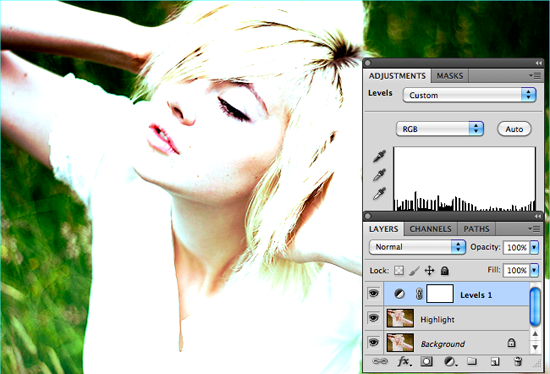Click the Background layer lock icon
550x374 pixels.
tap(511, 342)
